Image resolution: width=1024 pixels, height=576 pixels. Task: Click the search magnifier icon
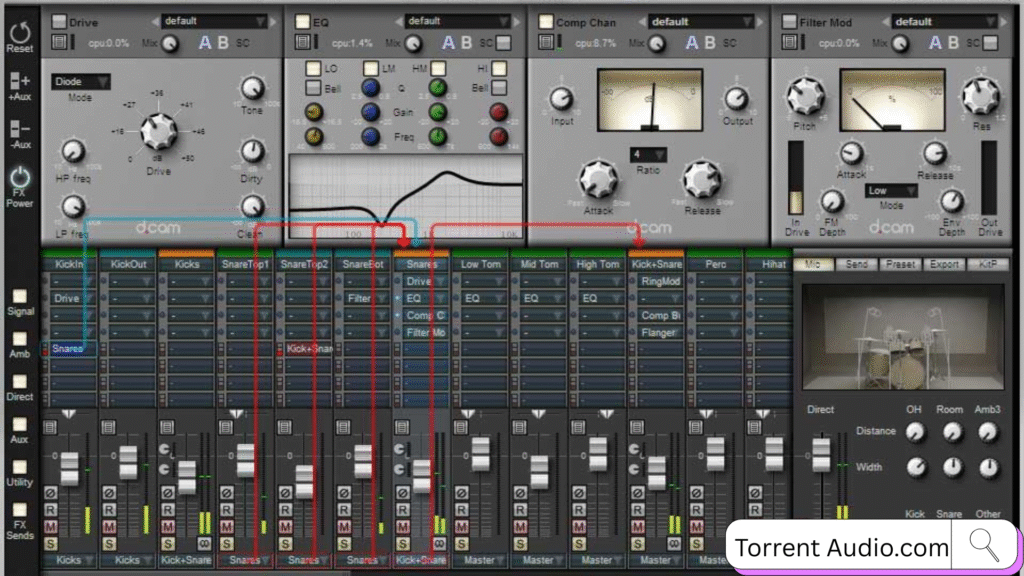click(984, 546)
